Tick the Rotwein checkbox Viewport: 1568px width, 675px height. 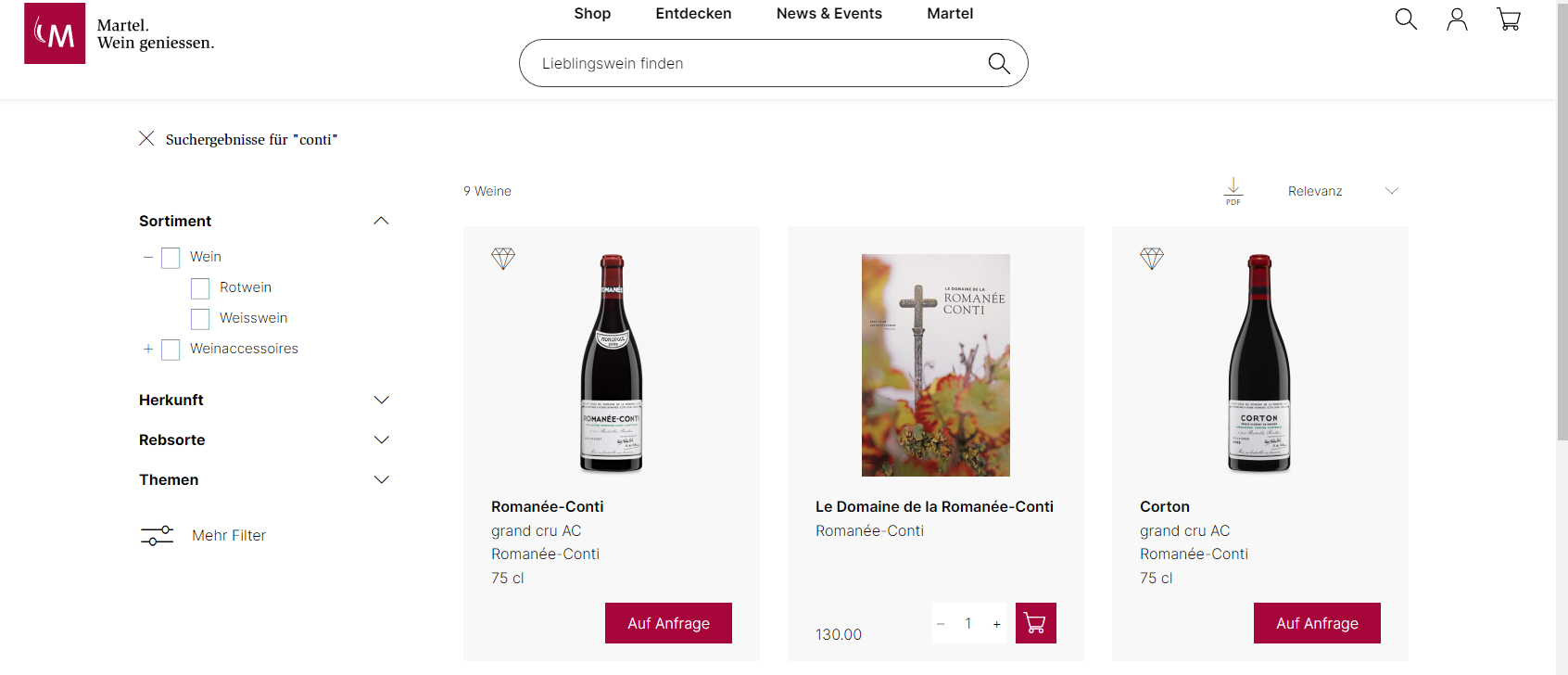200,288
